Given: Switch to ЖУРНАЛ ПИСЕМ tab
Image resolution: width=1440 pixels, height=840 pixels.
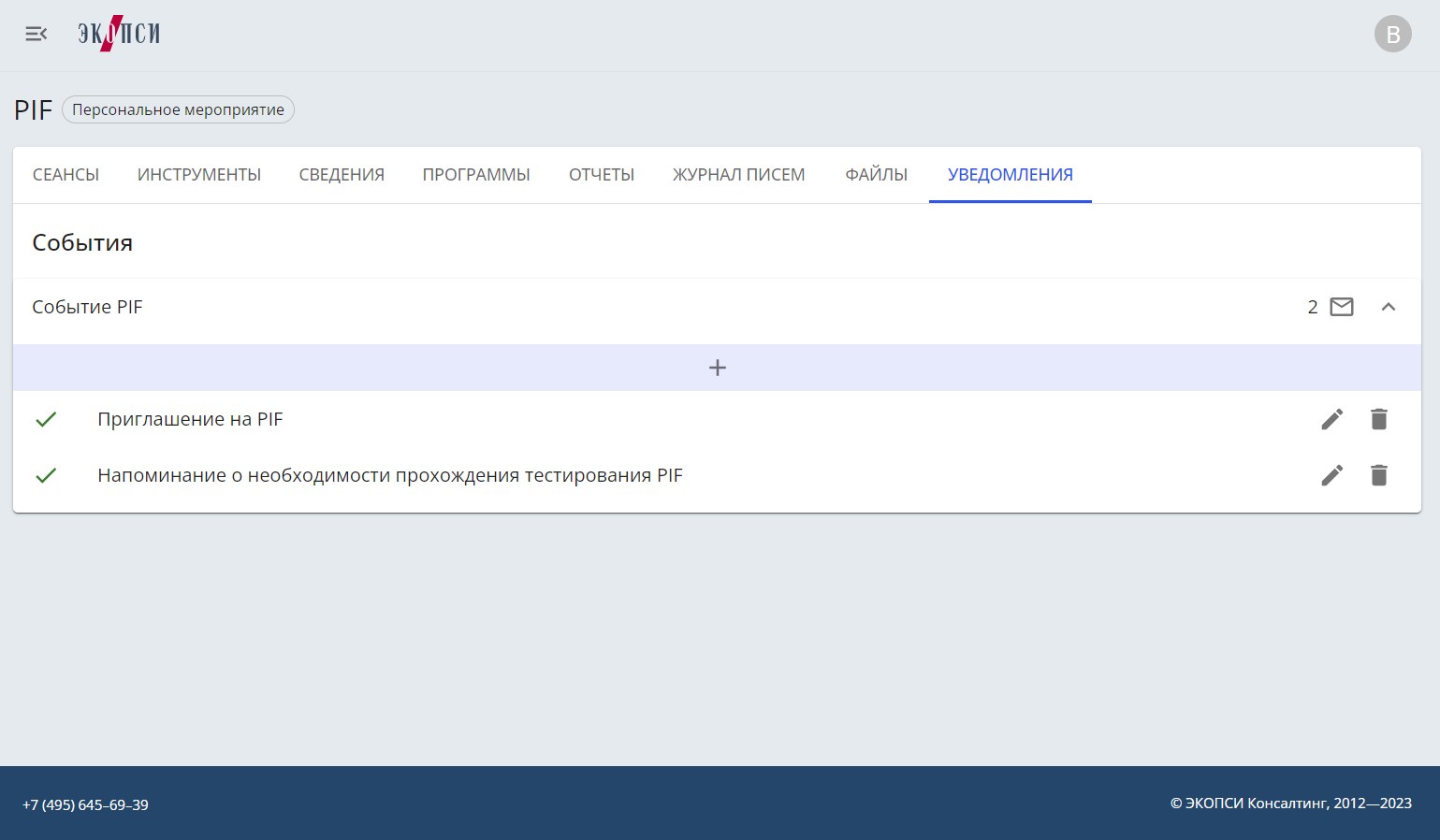Looking at the screenshot, I should point(739,175).
